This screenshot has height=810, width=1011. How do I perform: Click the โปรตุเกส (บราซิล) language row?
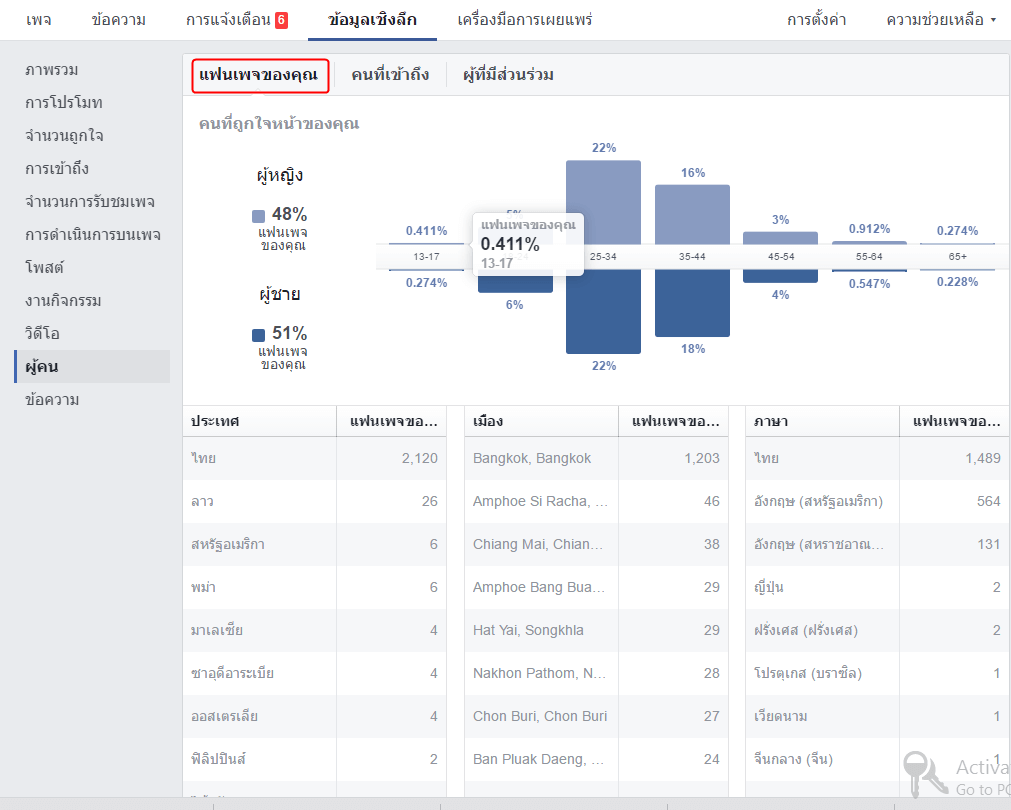pos(878,673)
